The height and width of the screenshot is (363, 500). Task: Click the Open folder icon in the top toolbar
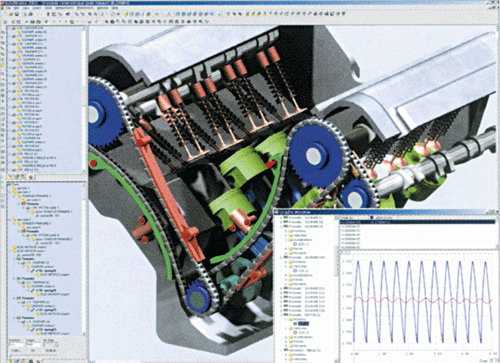[x=11, y=14]
